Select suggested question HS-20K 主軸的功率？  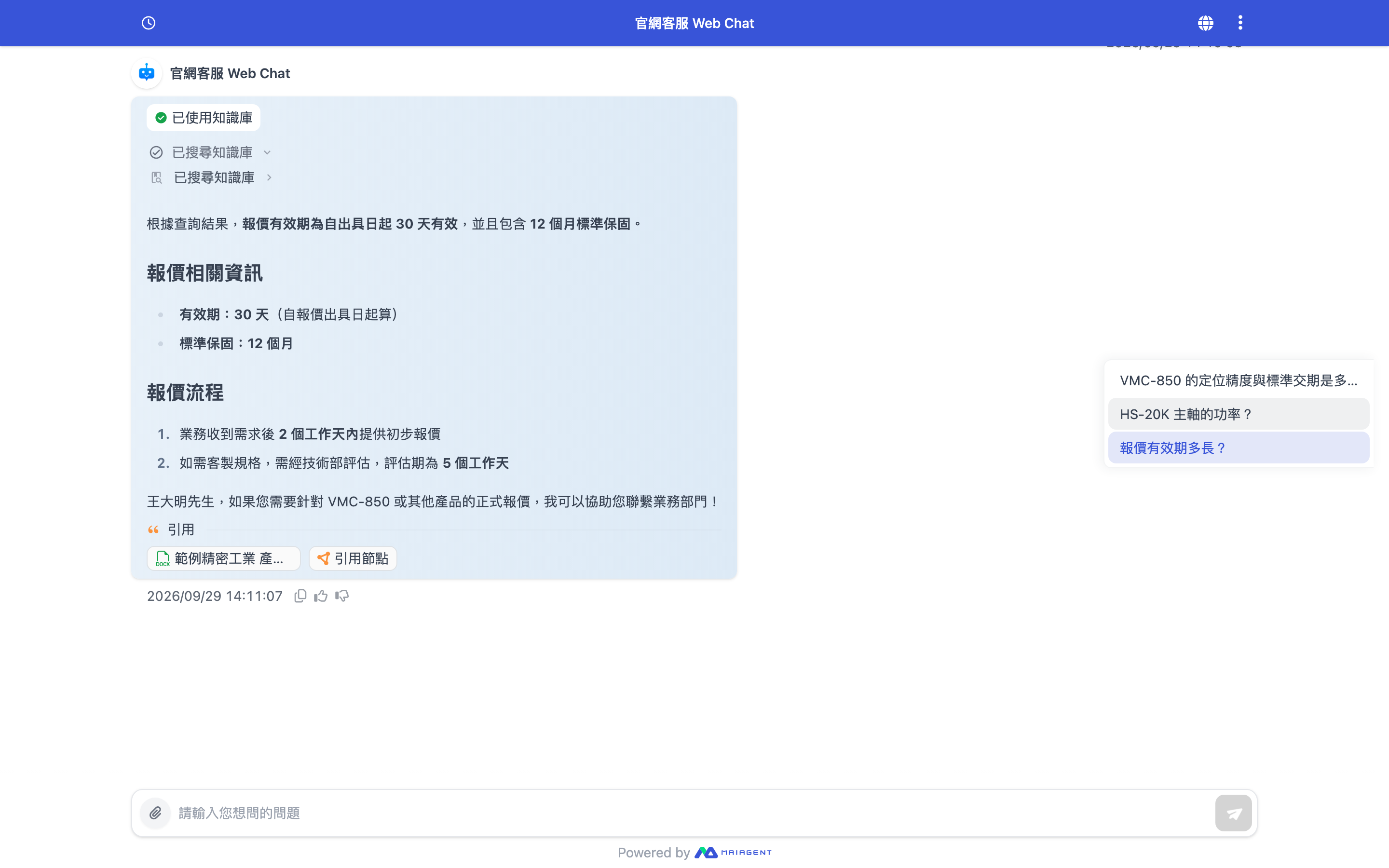1239,414
